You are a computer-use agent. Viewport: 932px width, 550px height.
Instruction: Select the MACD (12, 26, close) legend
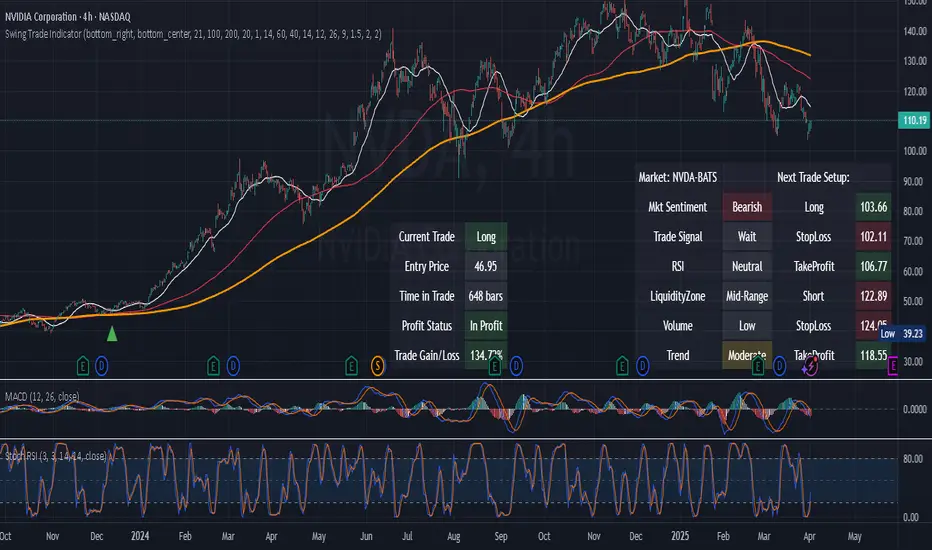pos(42,396)
